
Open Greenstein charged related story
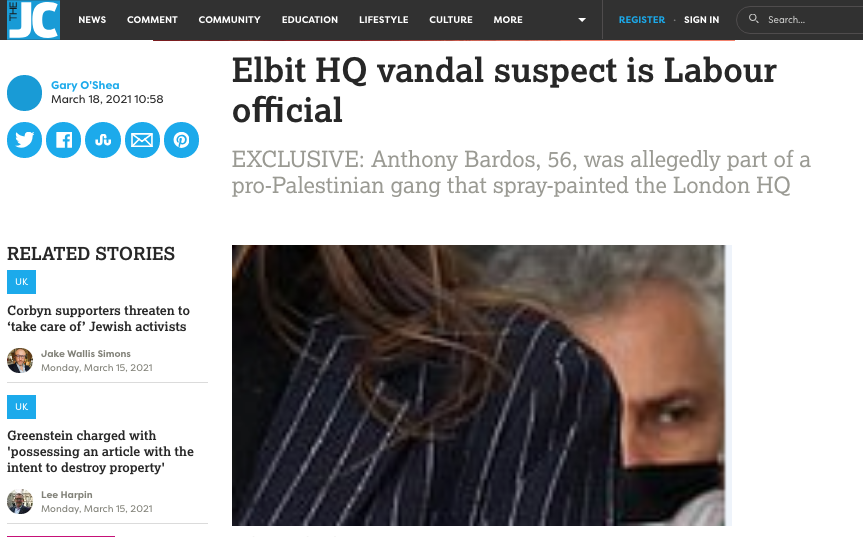coord(100,451)
